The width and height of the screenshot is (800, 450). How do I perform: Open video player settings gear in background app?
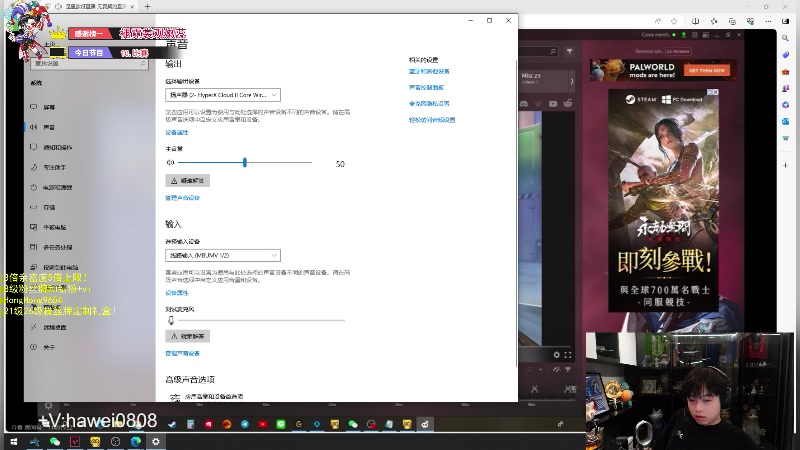tap(557, 355)
